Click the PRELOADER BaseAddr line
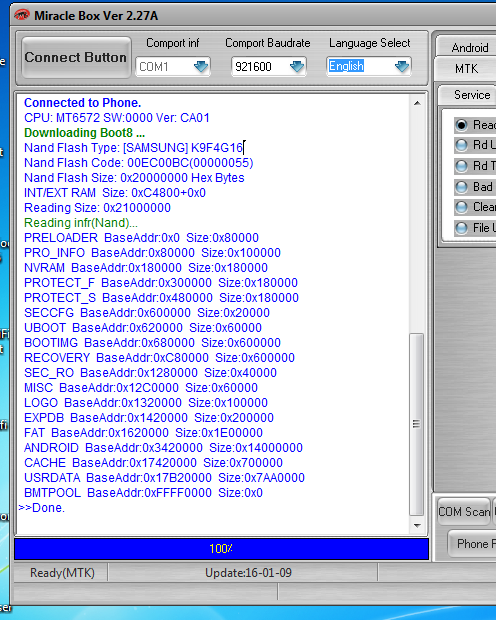 tap(141, 238)
